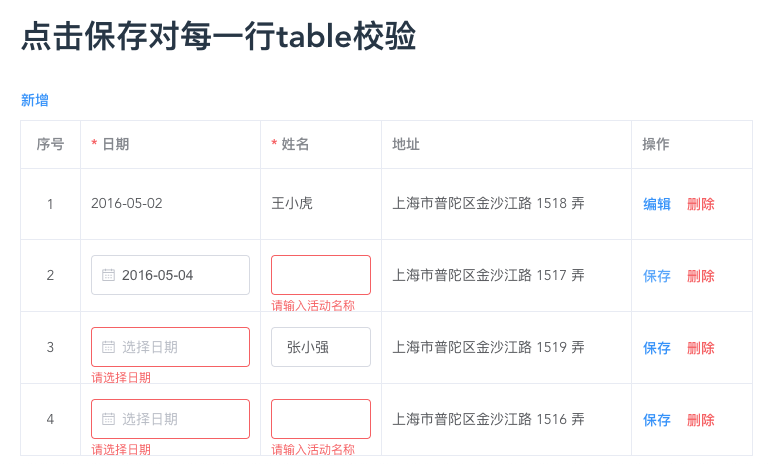Focus the name input containing 张小强

click(321, 347)
